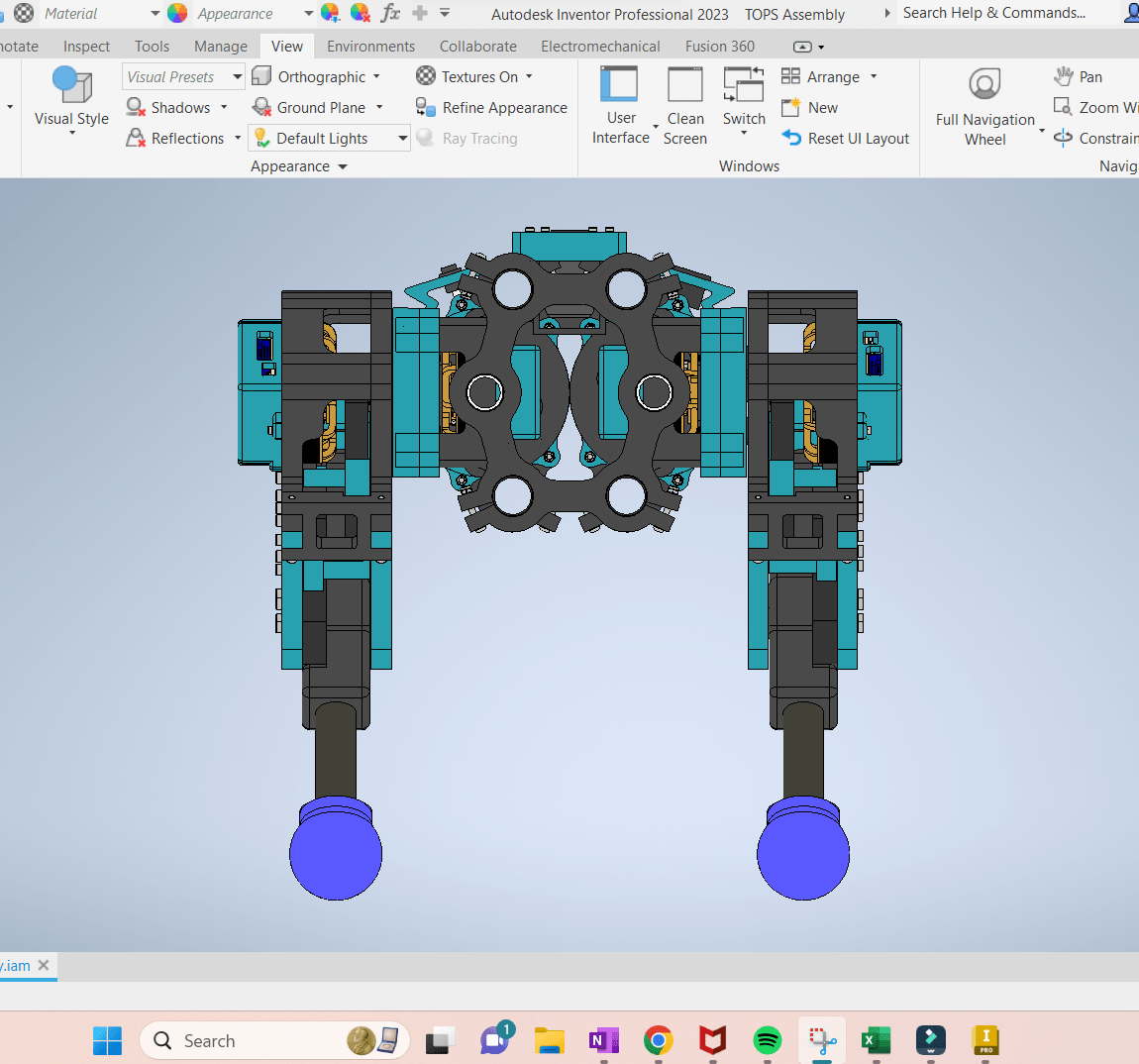Click the Refine Appearance icon

click(x=425, y=108)
